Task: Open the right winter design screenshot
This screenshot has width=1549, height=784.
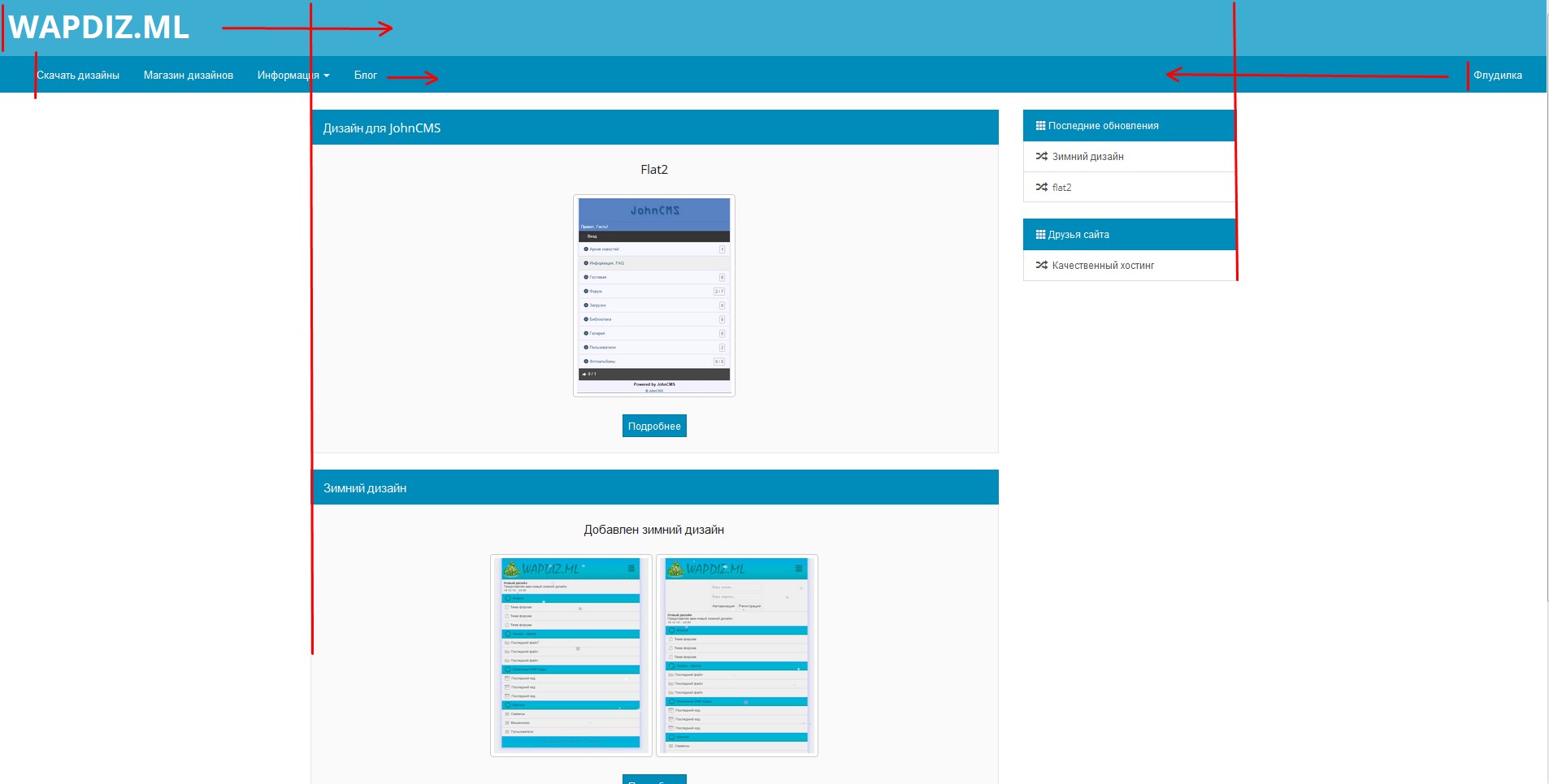Action: [x=736, y=655]
